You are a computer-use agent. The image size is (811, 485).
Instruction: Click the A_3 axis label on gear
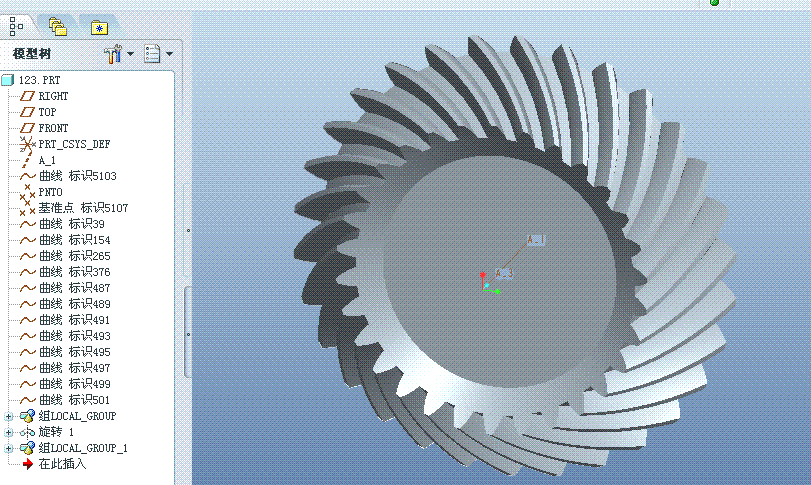click(x=504, y=274)
